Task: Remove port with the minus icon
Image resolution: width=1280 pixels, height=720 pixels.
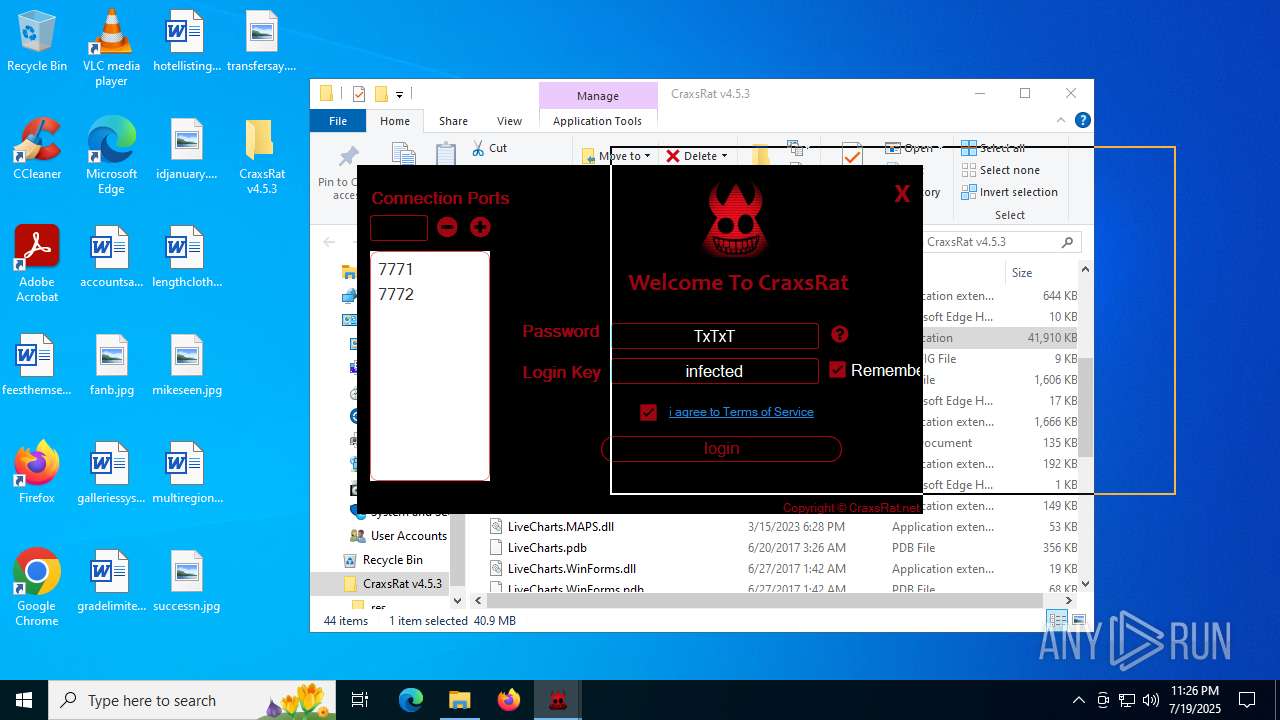Action: click(447, 227)
